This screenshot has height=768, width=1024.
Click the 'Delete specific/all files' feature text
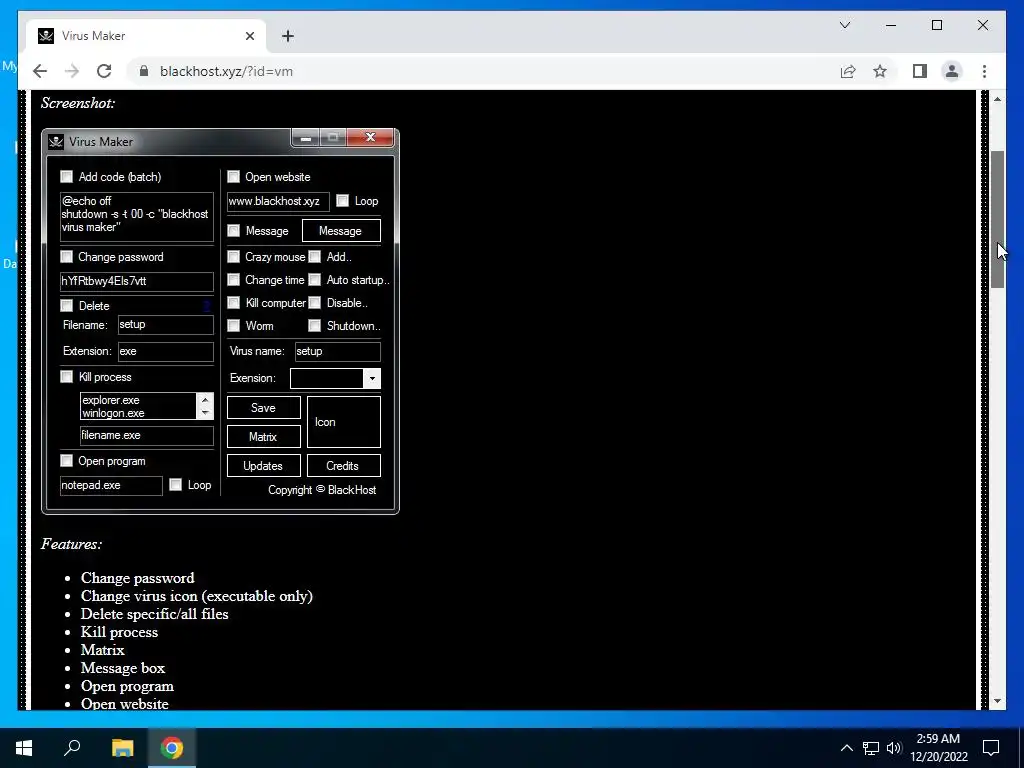click(155, 614)
